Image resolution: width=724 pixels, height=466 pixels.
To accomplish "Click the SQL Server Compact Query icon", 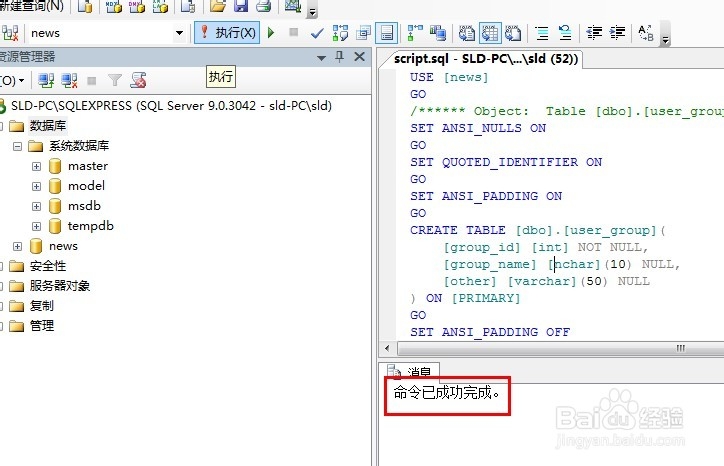I will (x=187, y=6).
